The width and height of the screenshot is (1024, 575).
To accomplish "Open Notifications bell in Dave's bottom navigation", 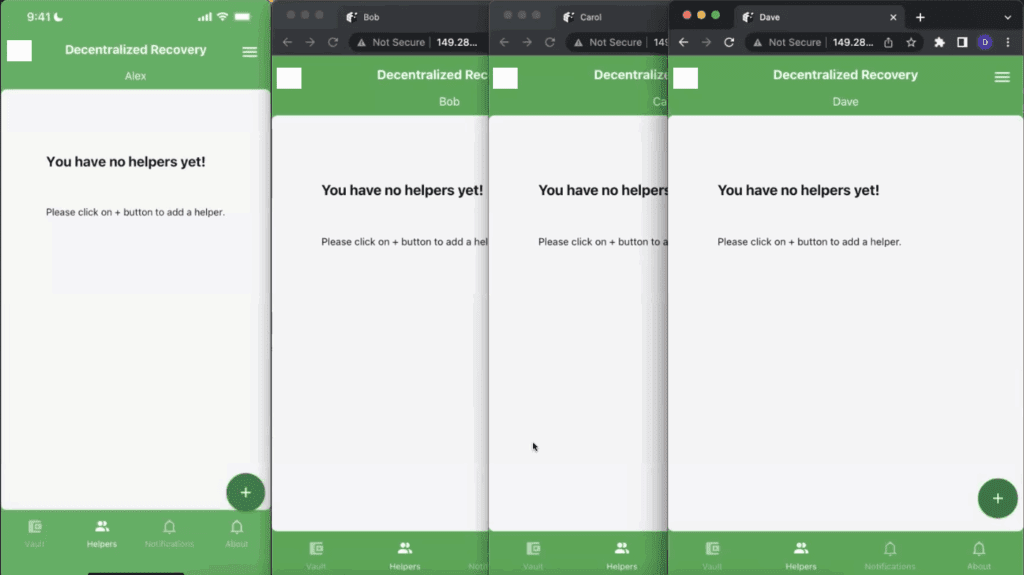I will click(x=890, y=553).
